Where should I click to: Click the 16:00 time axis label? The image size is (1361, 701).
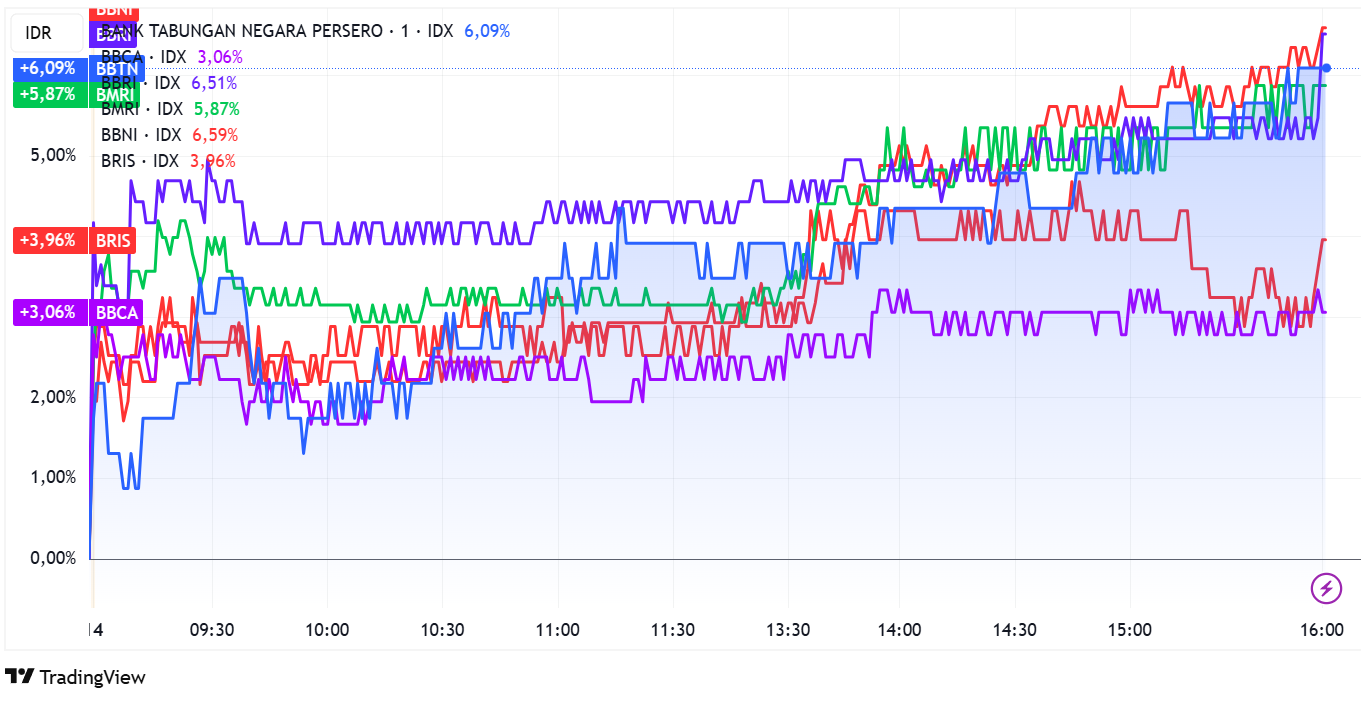pyautogui.click(x=1321, y=630)
